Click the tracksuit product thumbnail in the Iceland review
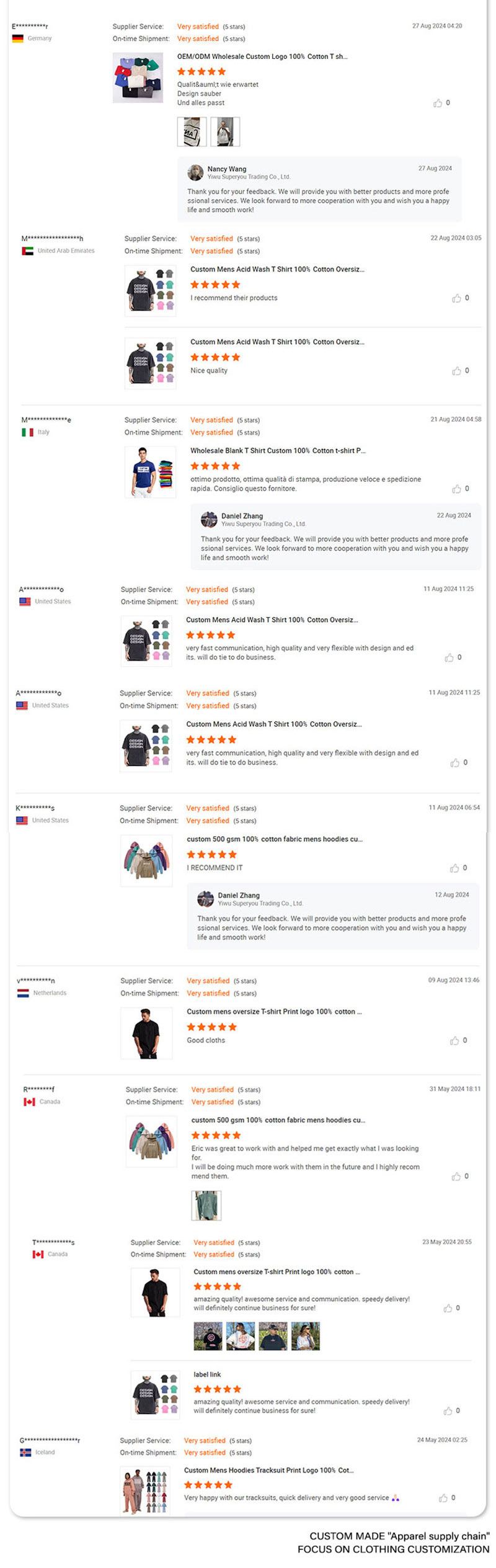The width and height of the screenshot is (496, 1568). [145, 1491]
